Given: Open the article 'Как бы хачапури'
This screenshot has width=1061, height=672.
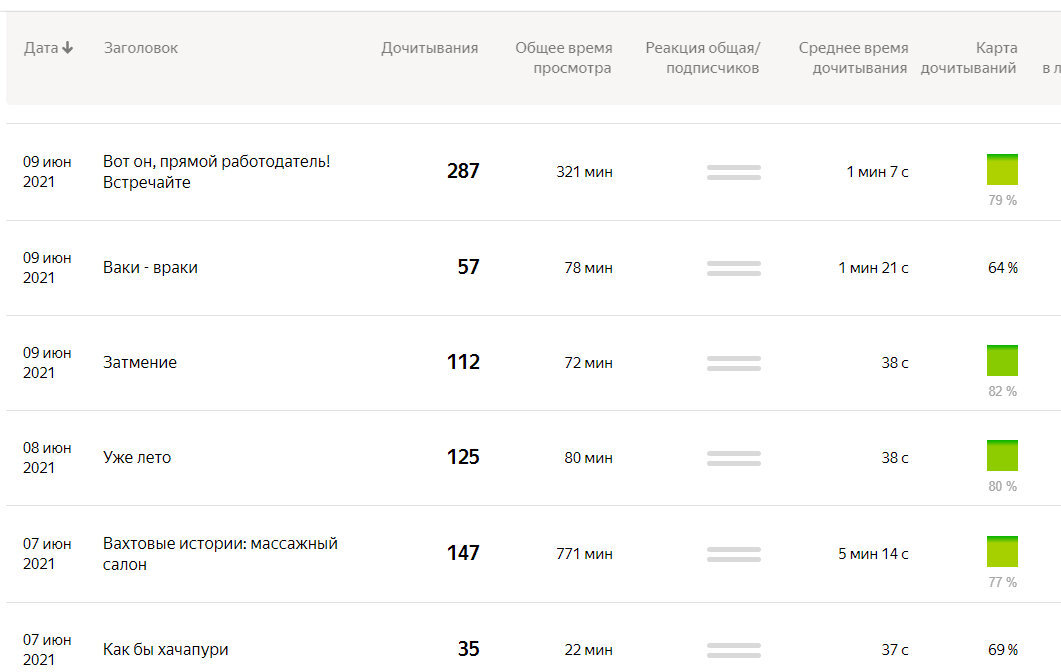Looking at the screenshot, I should coord(165,649).
